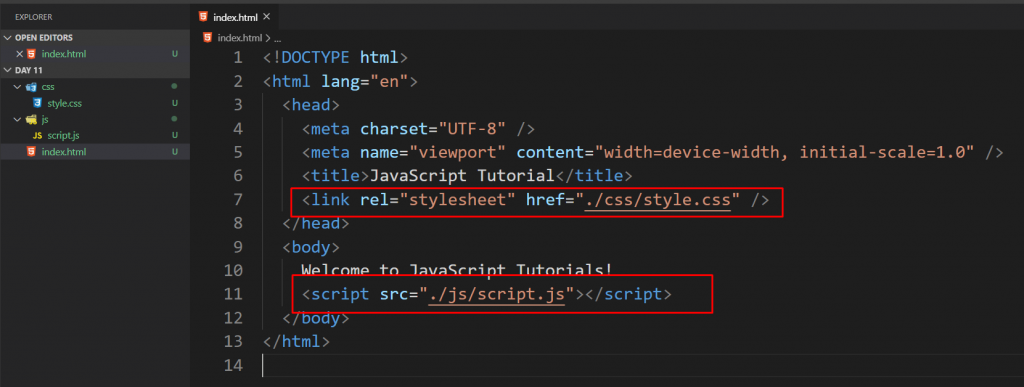1024x387 pixels.
Task: Click the lang="en" attribute
Action: pyautogui.click(x=364, y=81)
